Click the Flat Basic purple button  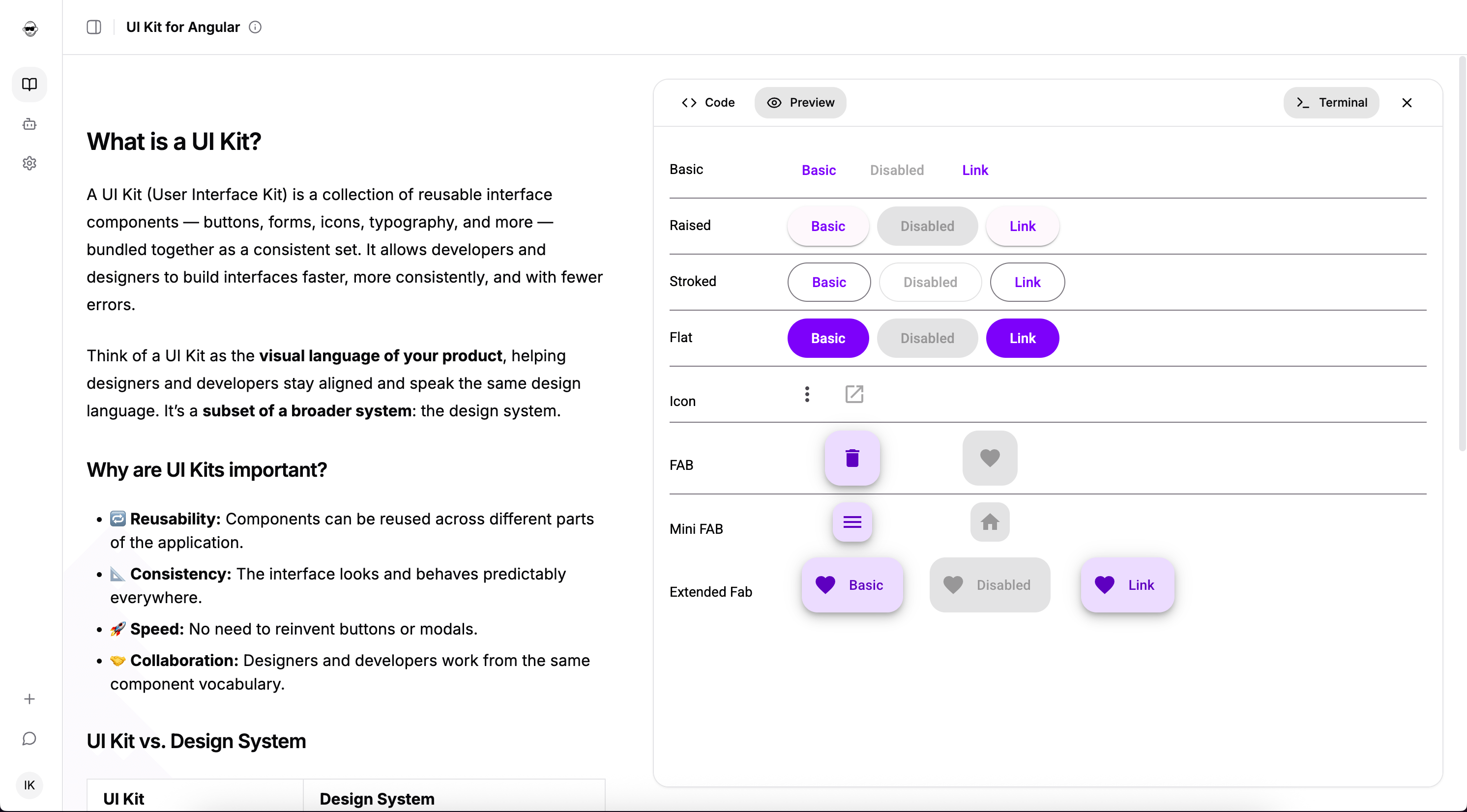coord(828,338)
